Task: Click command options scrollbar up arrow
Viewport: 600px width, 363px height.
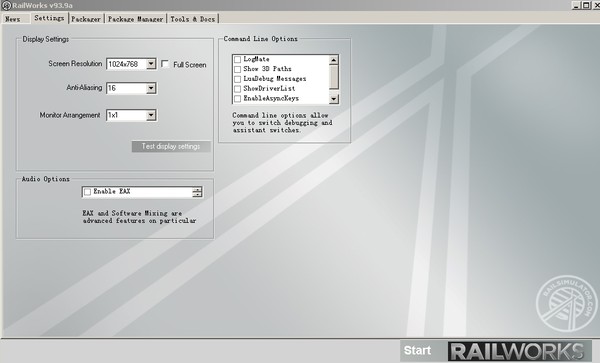Action: [334, 60]
